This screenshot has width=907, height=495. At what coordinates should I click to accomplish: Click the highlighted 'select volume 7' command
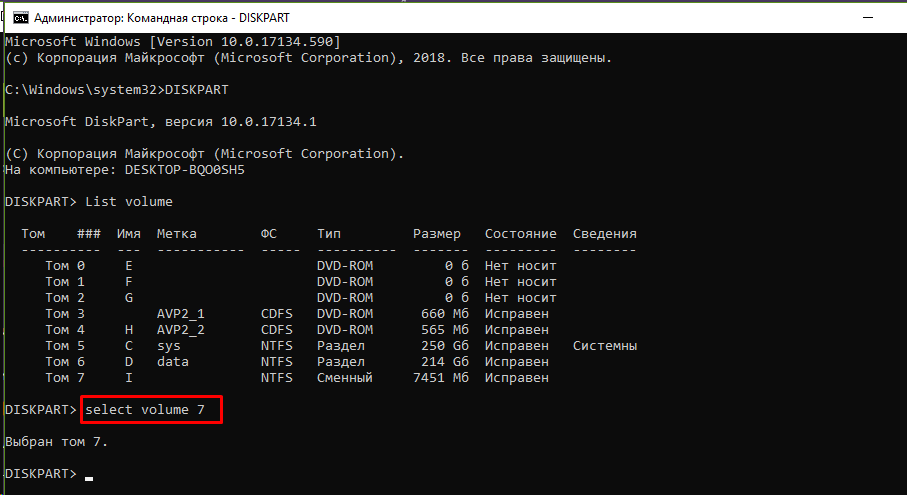[x=153, y=409]
